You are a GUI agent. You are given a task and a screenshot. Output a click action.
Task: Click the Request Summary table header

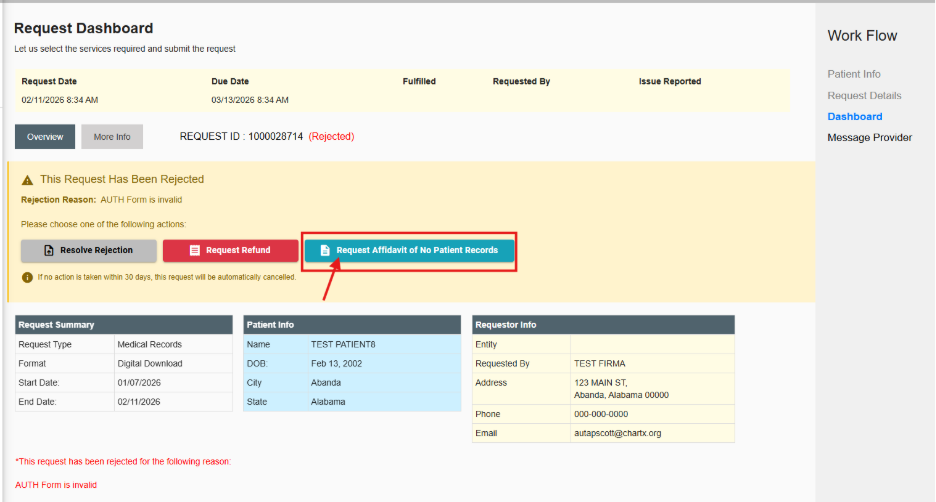click(x=123, y=325)
